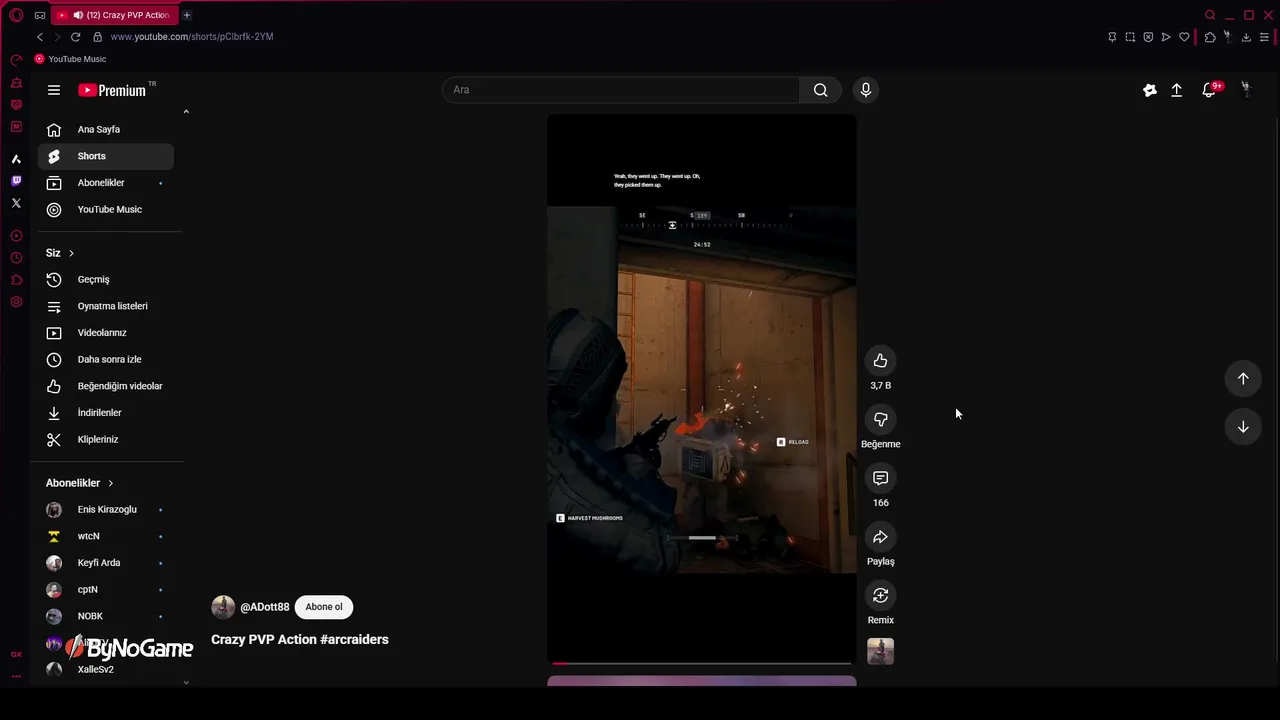
Task: Focus the Ara search field
Action: 621,90
